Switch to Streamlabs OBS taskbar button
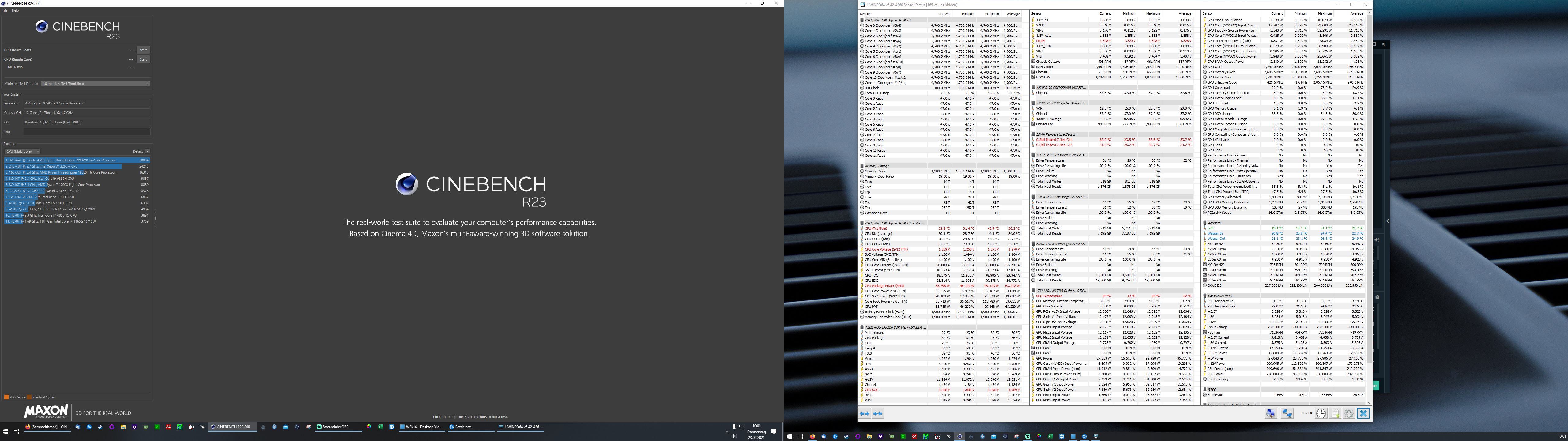This screenshot has height=441, width=1568. pos(338,427)
